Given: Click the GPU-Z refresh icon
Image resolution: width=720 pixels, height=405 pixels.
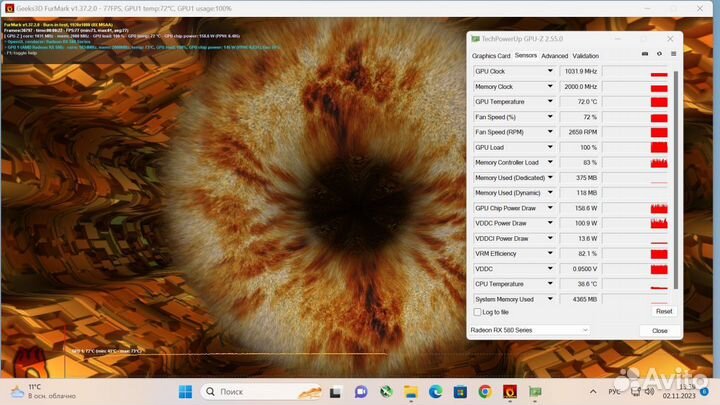Looking at the screenshot, I should [658, 56].
